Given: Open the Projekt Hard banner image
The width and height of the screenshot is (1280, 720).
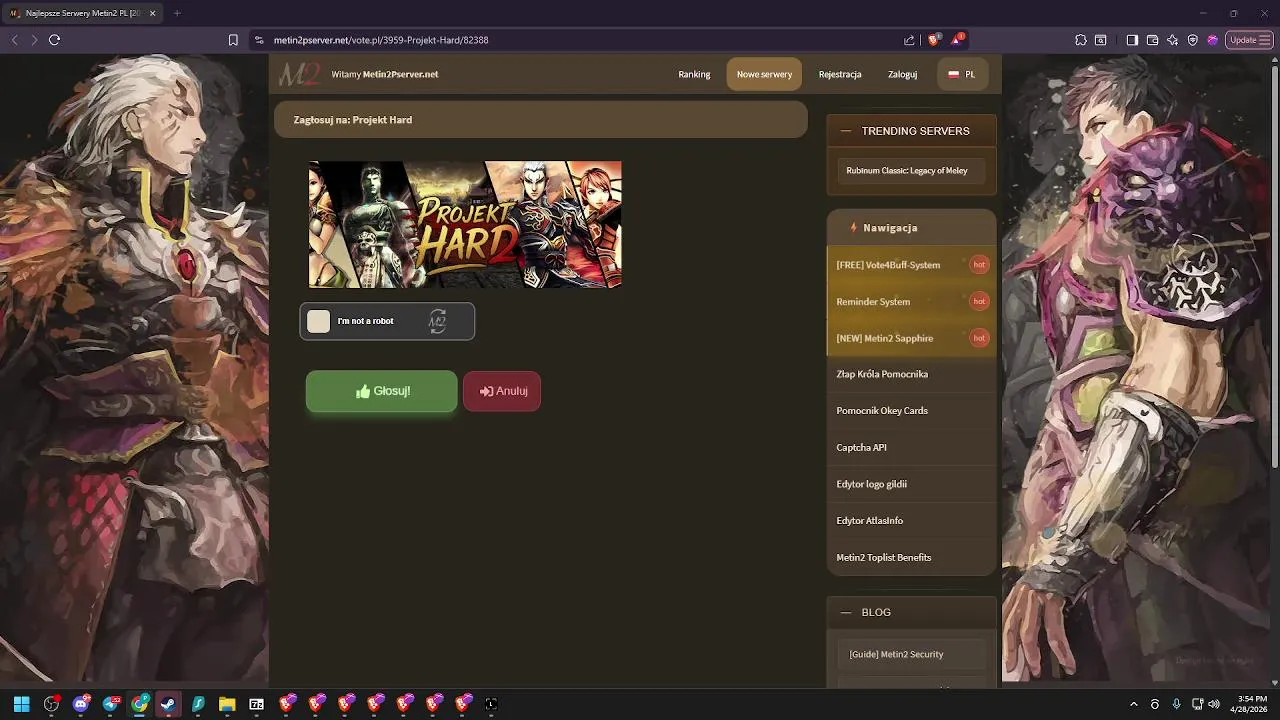Looking at the screenshot, I should click(465, 224).
